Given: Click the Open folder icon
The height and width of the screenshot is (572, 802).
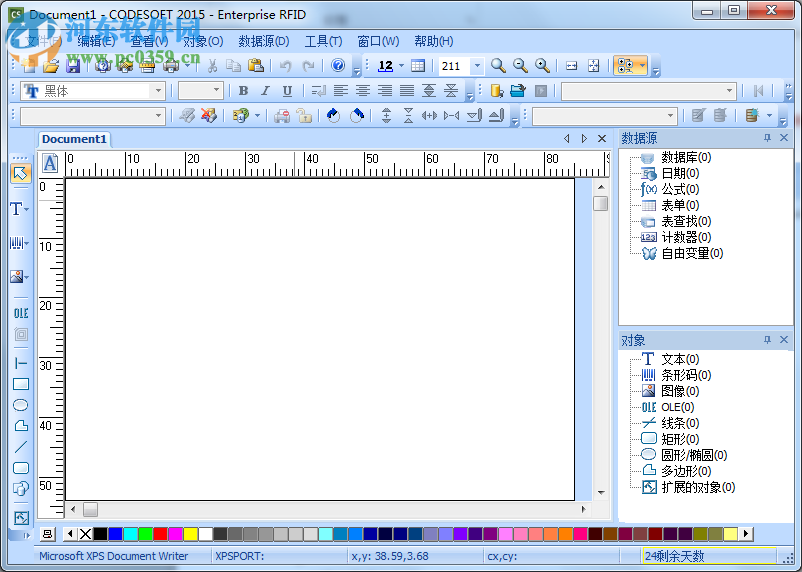Looking at the screenshot, I should point(51,65).
